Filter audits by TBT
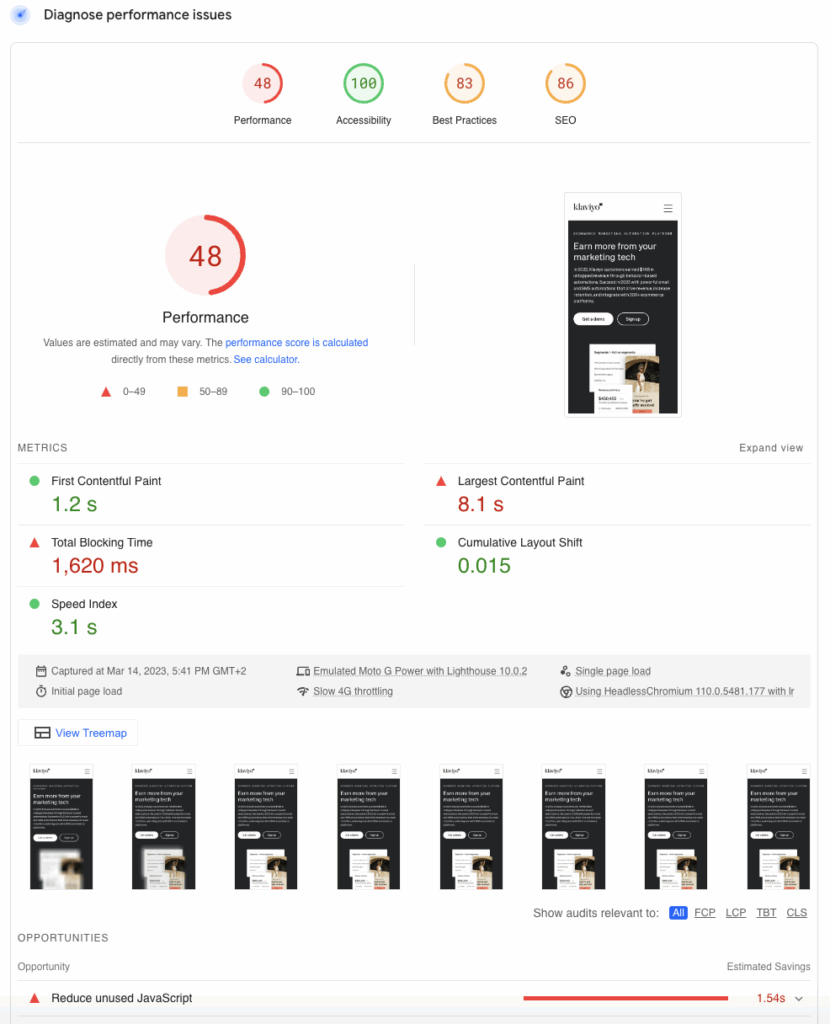Image resolution: width=830 pixels, height=1024 pixels. tap(766, 912)
